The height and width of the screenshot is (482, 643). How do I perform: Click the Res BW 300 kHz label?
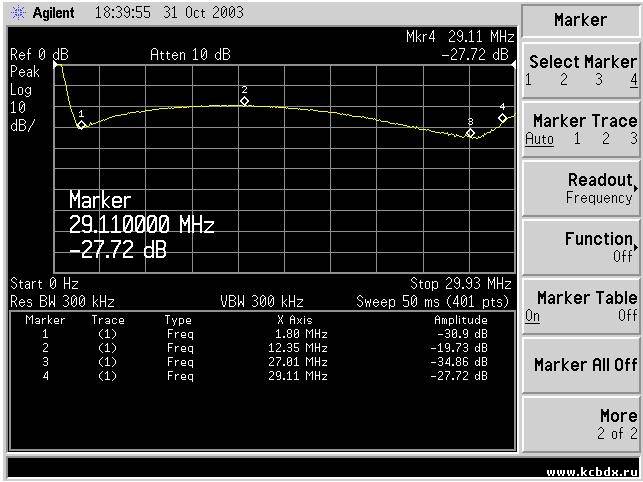point(62,302)
